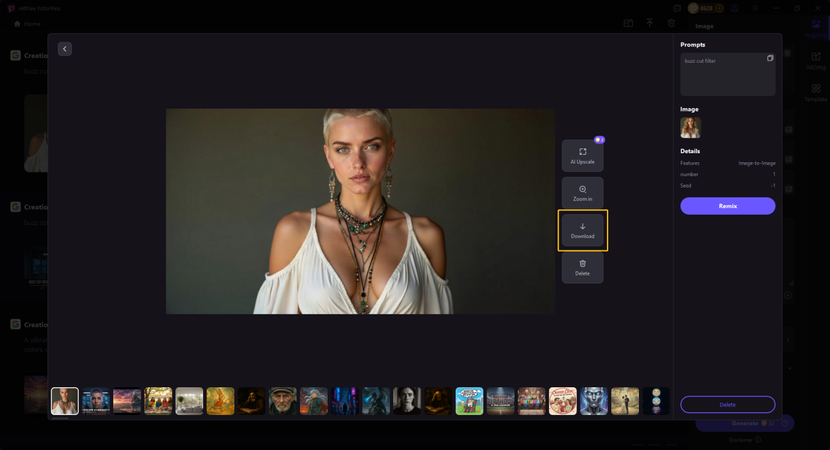This screenshot has width=830, height=450.
Task: Click the main preview image
Action: click(x=360, y=211)
